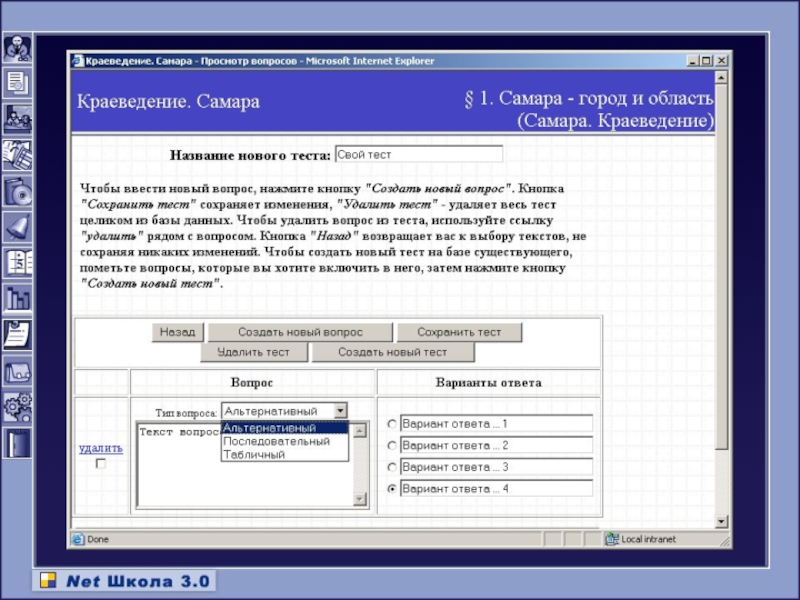Open the papers and schedule sidebar icon

[18, 155]
